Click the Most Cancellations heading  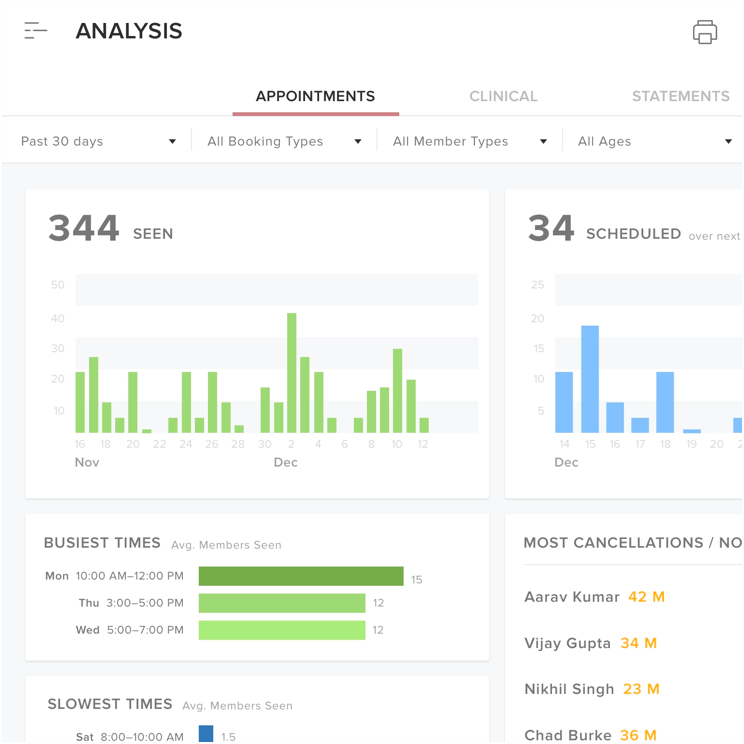(x=632, y=543)
